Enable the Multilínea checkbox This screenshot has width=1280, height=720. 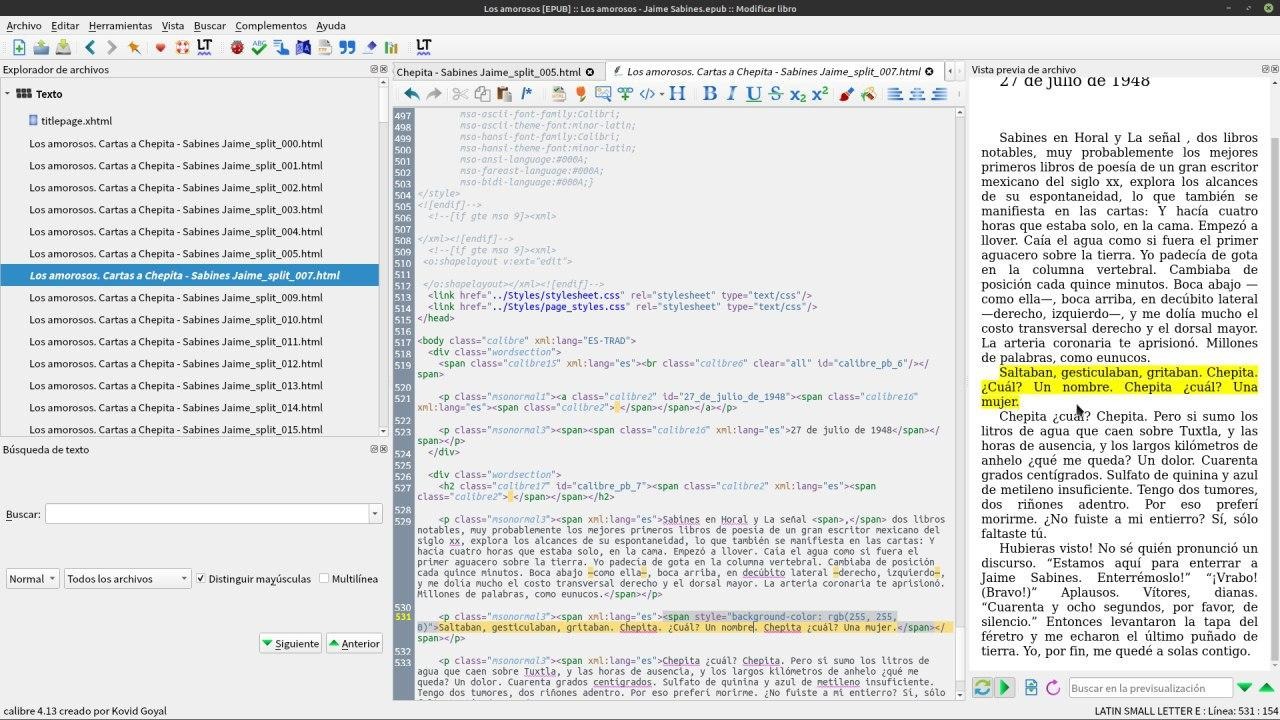tap(324, 579)
